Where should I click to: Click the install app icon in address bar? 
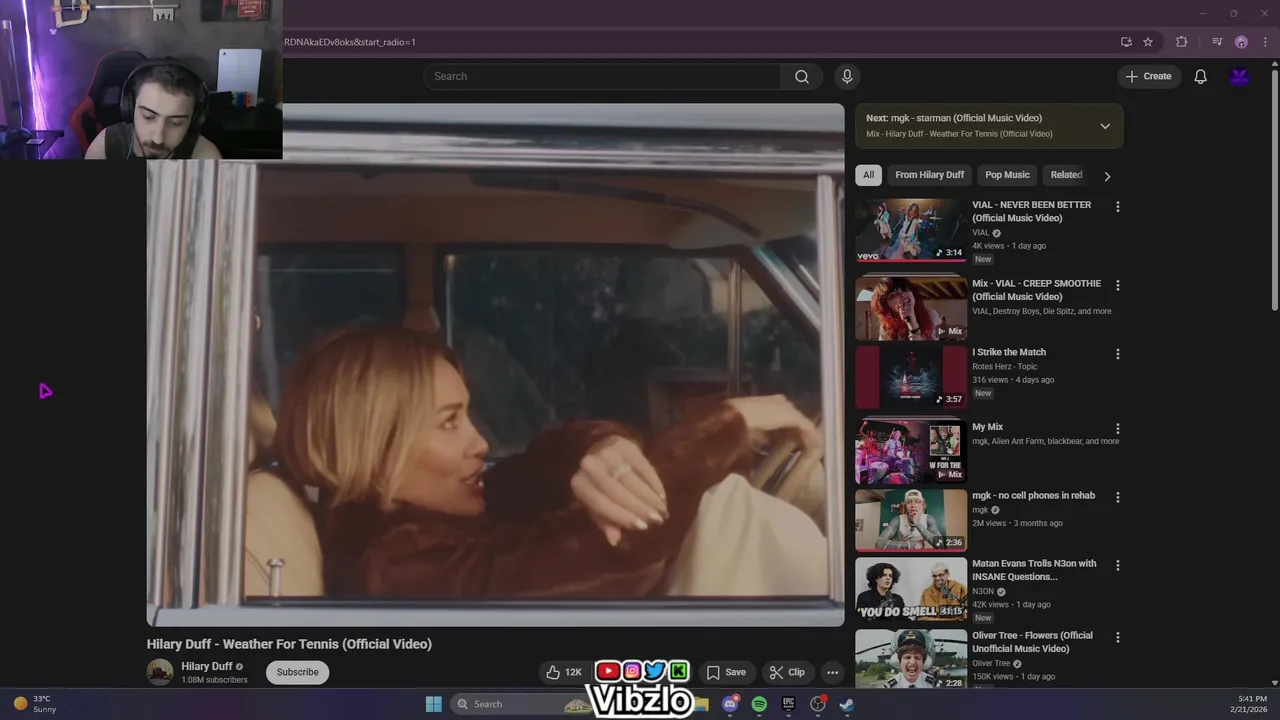click(1126, 42)
